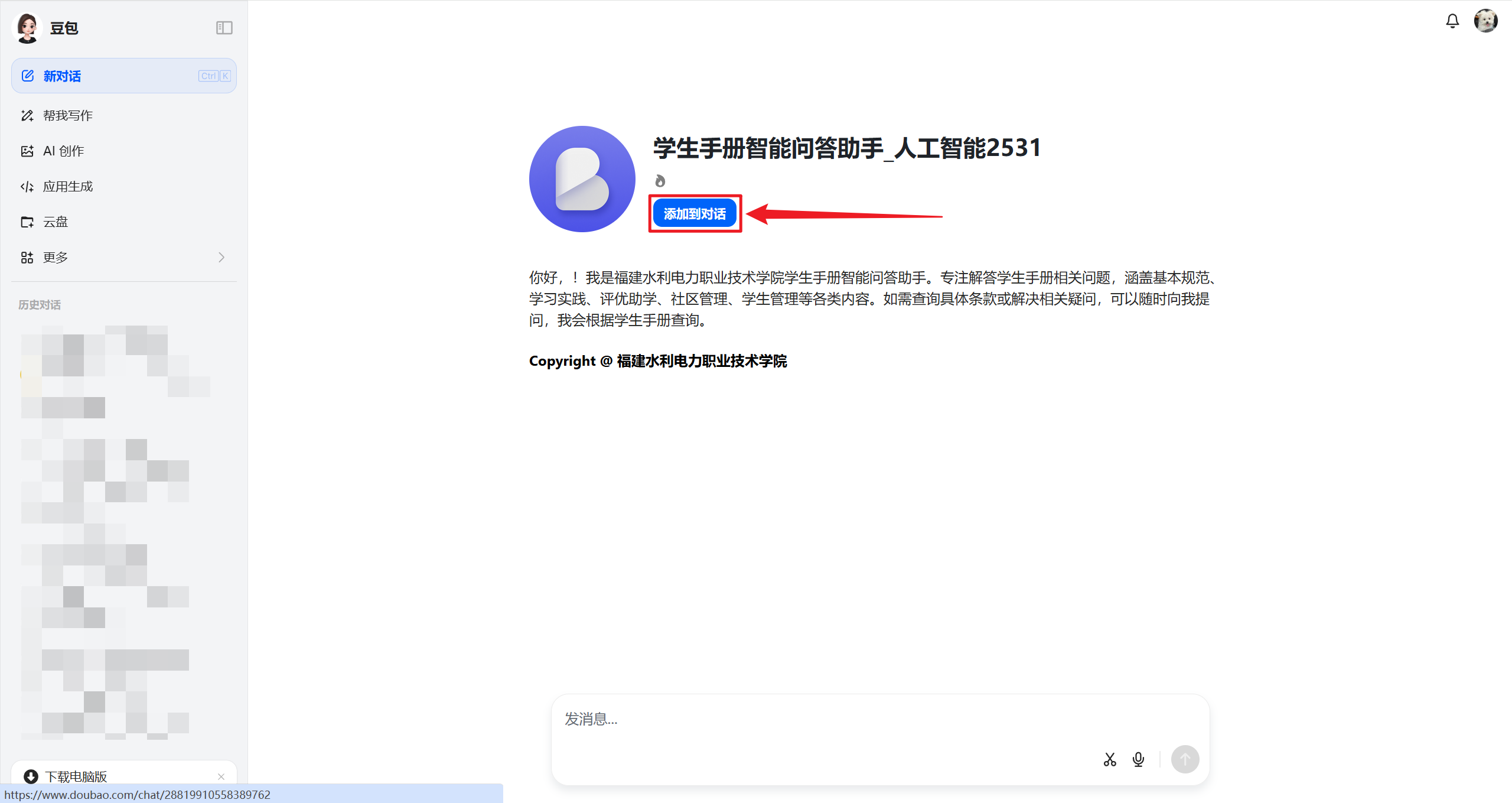Open the user profile avatar menu
Image resolution: width=1512 pixels, height=803 pixels.
pos(1486,20)
